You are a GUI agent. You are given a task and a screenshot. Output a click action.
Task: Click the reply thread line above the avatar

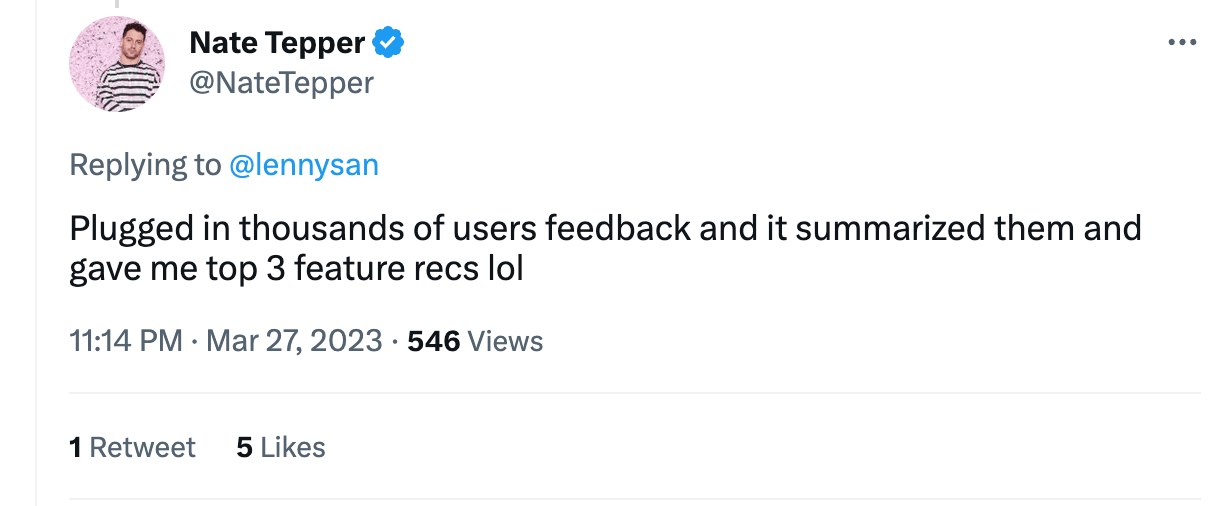coord(117,5)
